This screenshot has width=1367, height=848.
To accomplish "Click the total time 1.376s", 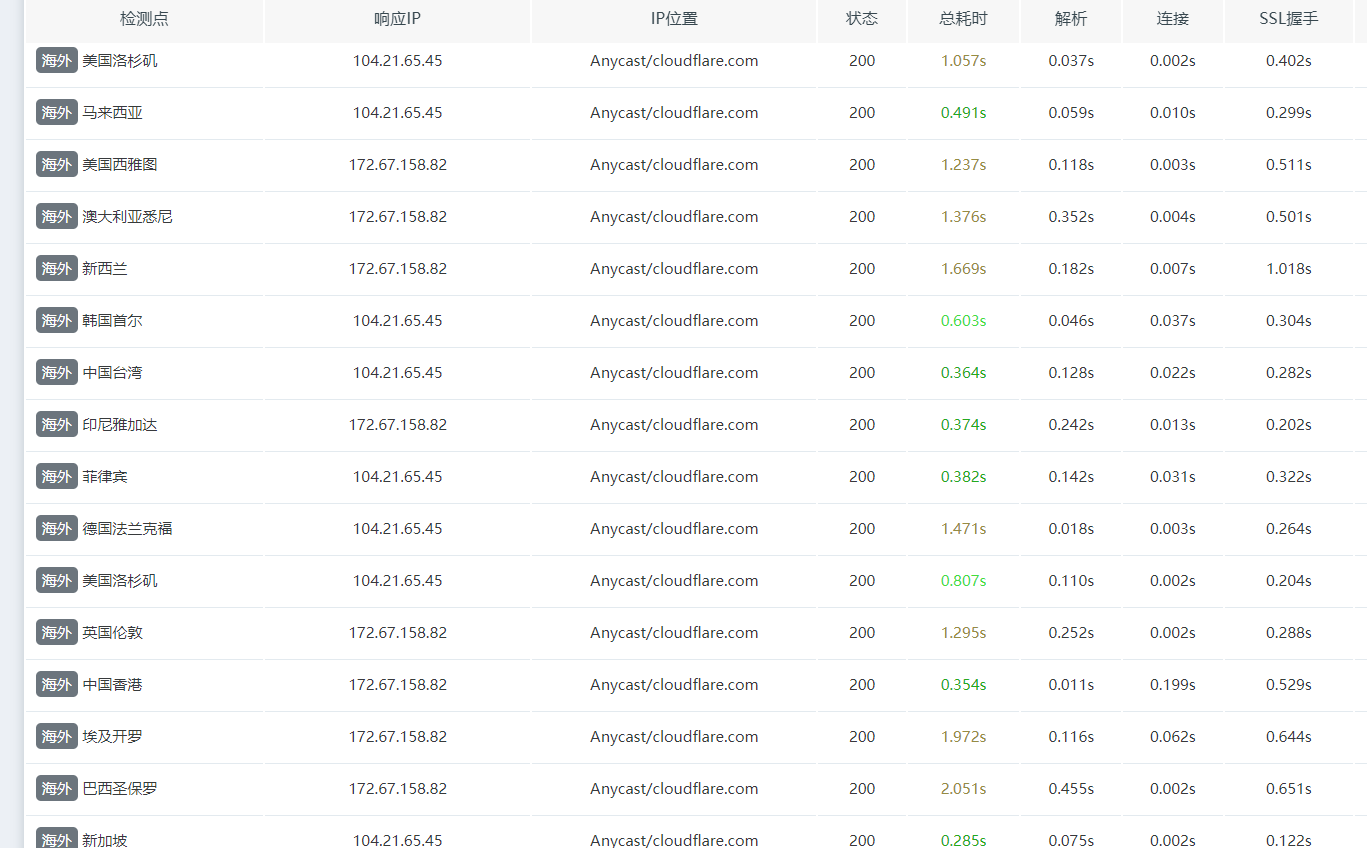I will tap(963, 217).
